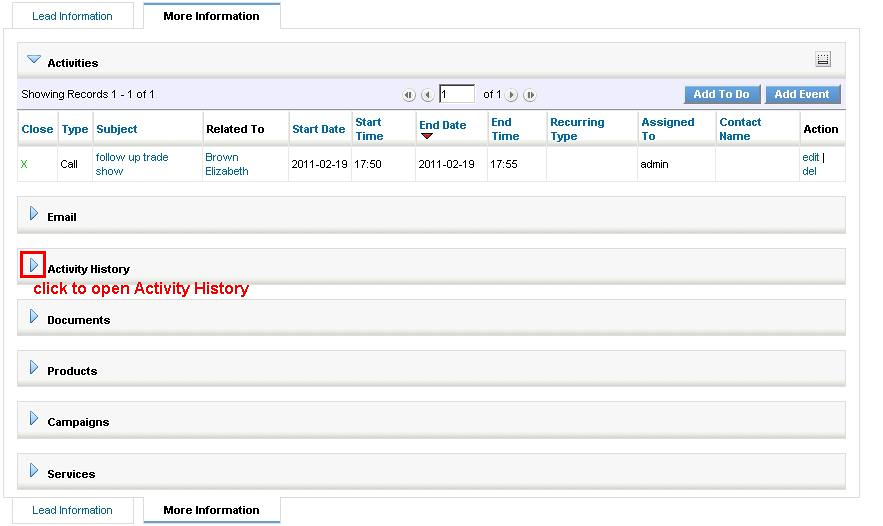Select the More Information tab at bottom
The image size is (883, 526).
pos(211,510)
